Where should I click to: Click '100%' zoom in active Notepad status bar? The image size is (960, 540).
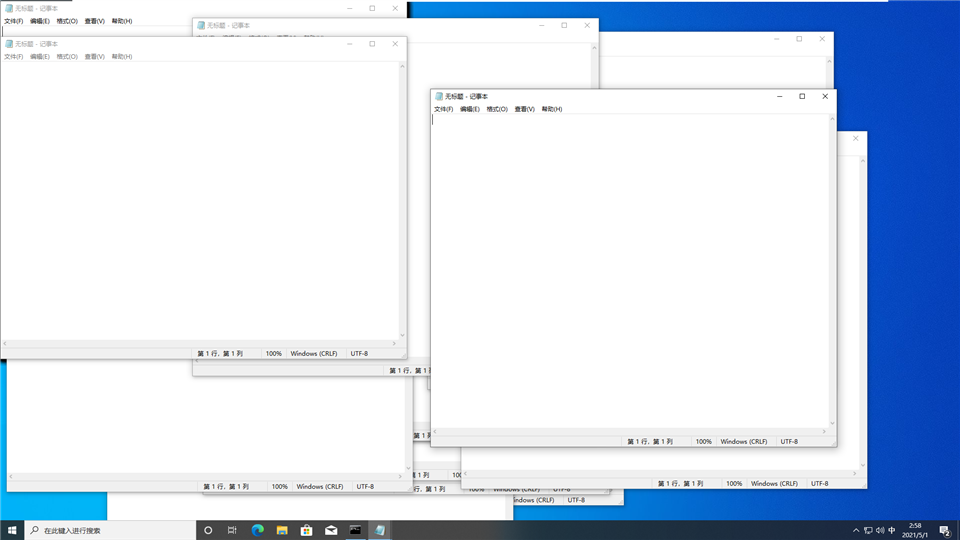[x=703, y=441]
